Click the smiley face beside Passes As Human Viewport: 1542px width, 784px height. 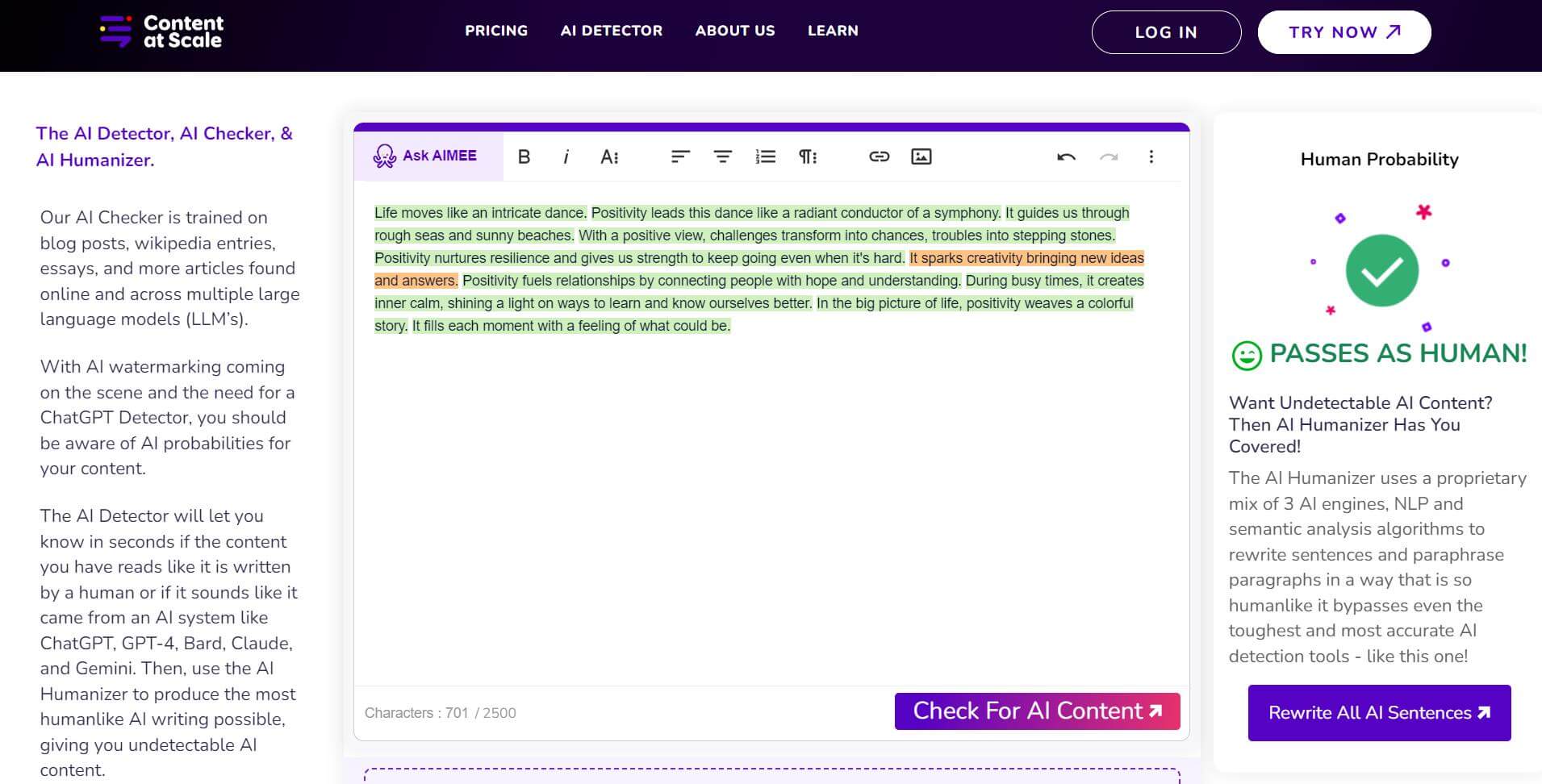[1246, 356]
